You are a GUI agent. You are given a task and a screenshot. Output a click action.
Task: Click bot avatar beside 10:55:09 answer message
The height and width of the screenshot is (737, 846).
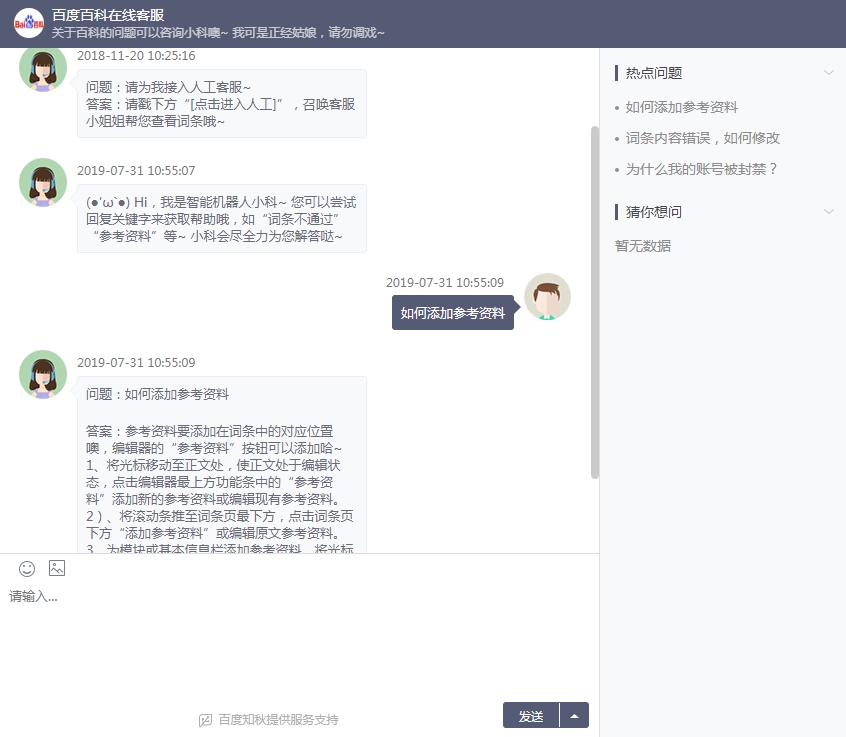pos(43,374)
